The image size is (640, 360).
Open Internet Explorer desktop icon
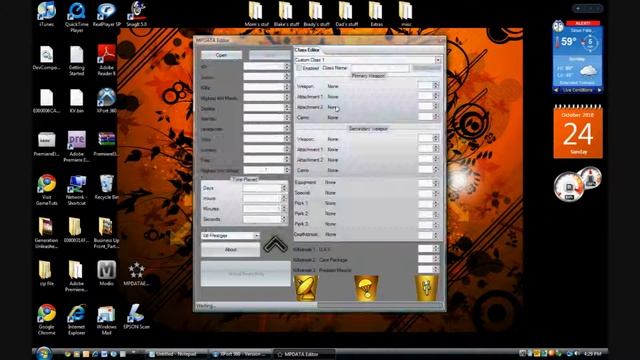coord(76,320)
